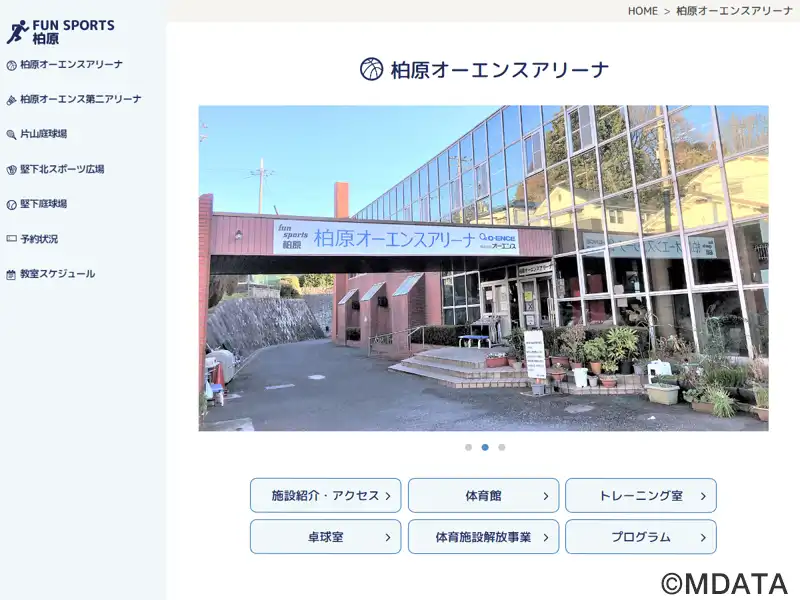Click basketball icon beside 柏原オーエンスアリーナ in sidebar

[x=11, y=65]
